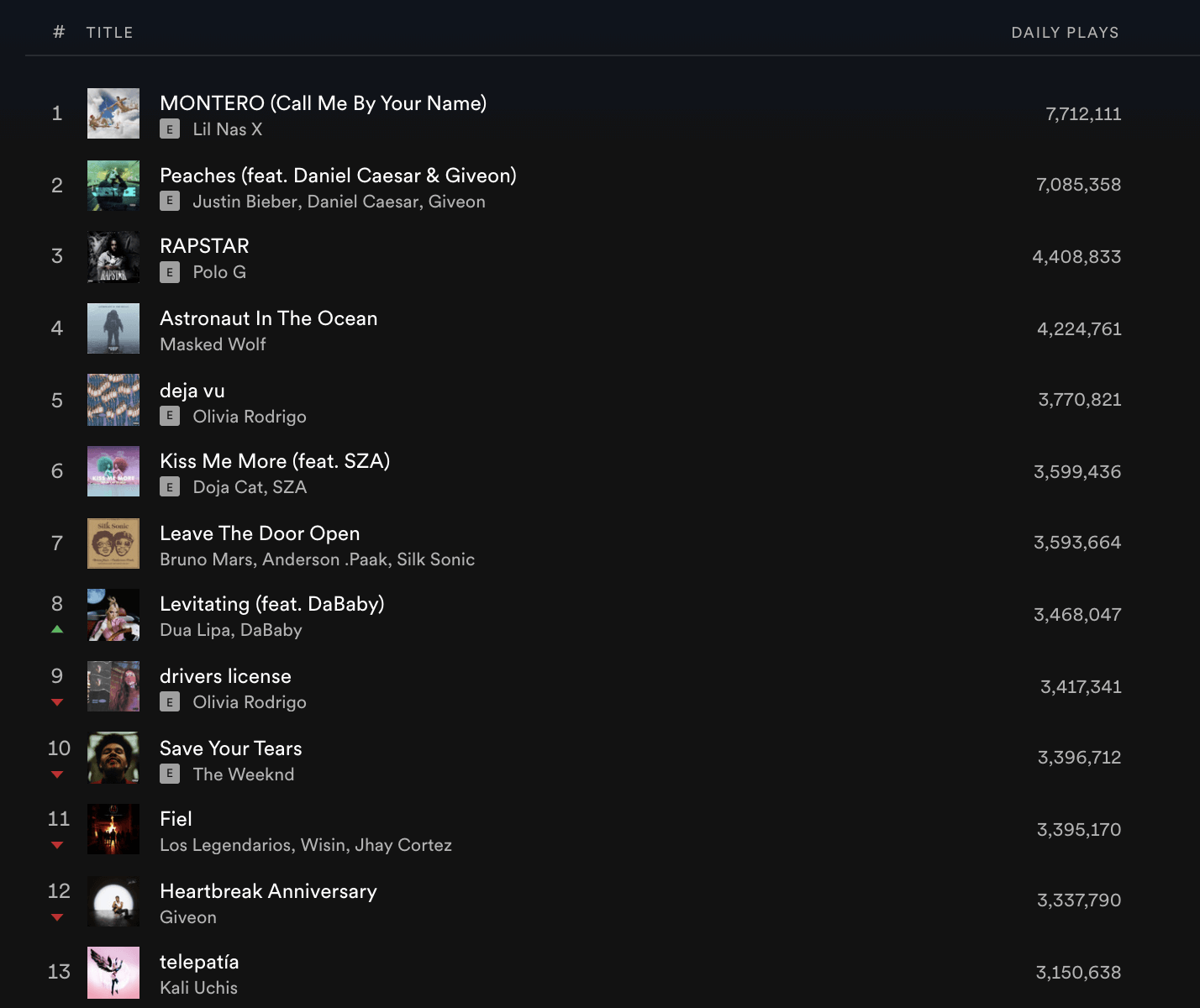This screenshot has height=1008, width=1200.
Task: Select the Peaches album artwork
Action: point(113,186)
